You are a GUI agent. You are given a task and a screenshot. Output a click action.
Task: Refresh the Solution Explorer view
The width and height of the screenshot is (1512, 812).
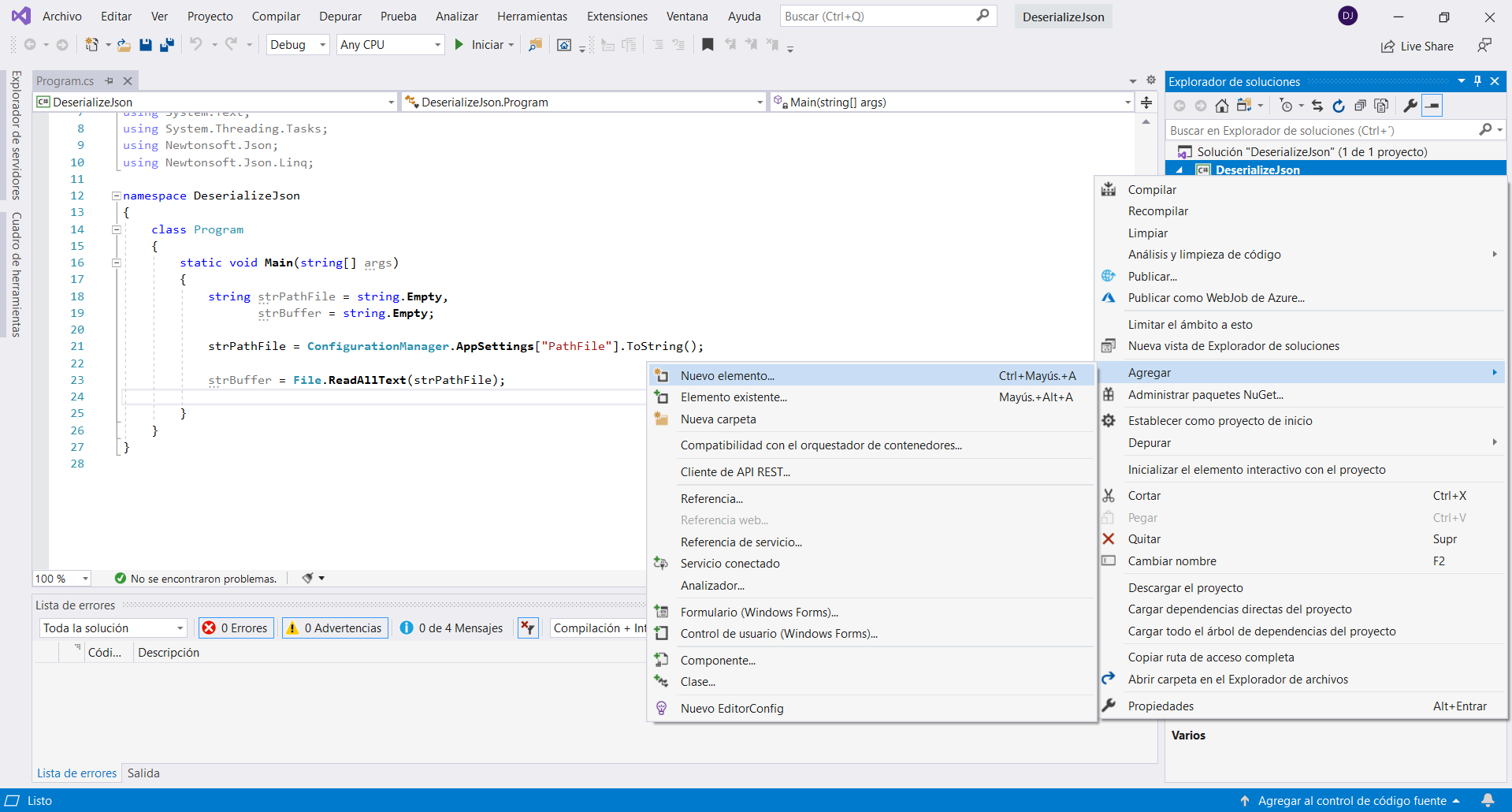(x=1339, y=106)
